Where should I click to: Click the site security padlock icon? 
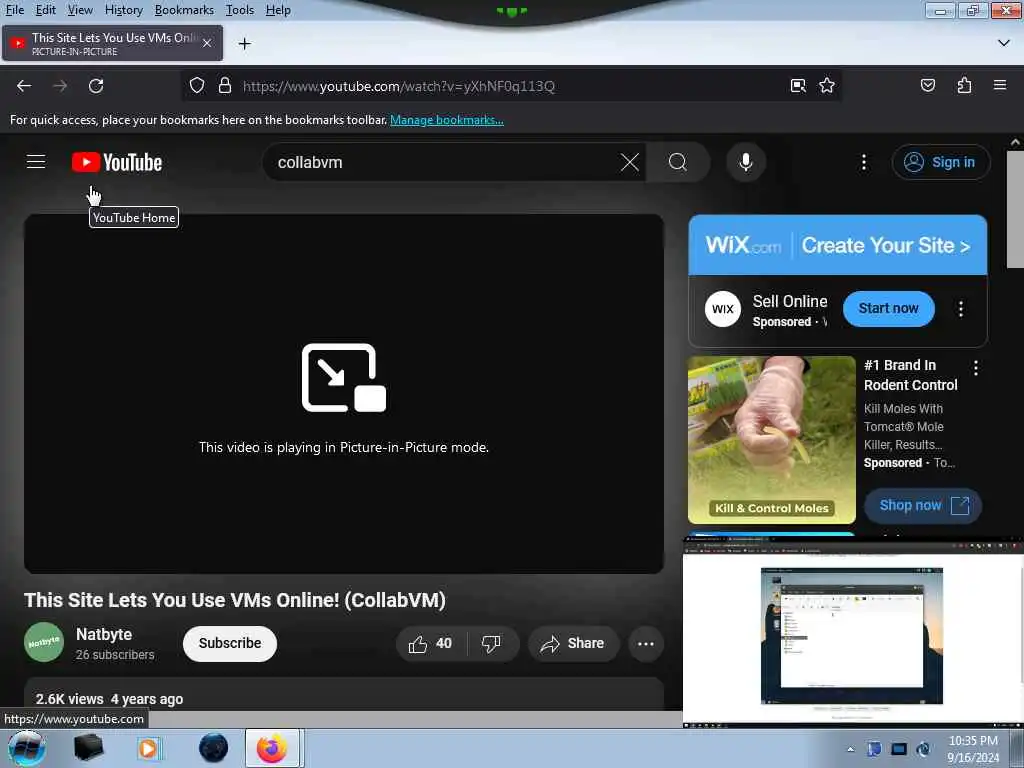tap(225, 86)
